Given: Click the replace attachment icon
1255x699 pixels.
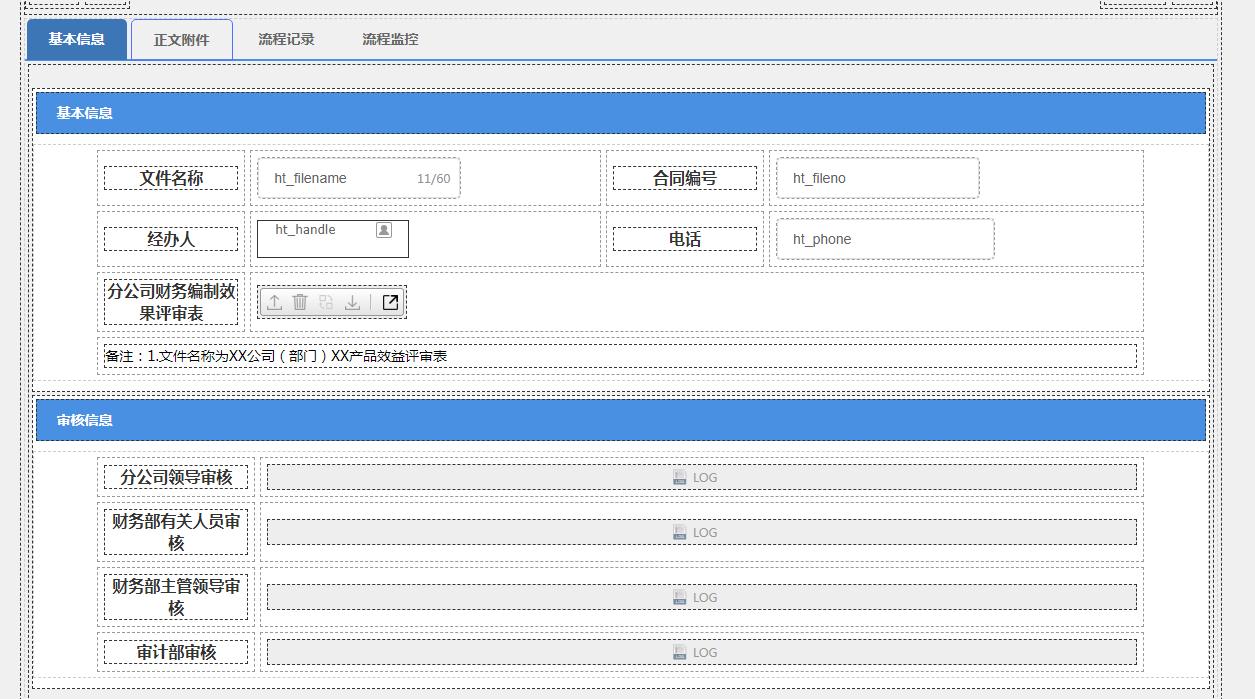Looking at the screenshot, I should [326, 302].
